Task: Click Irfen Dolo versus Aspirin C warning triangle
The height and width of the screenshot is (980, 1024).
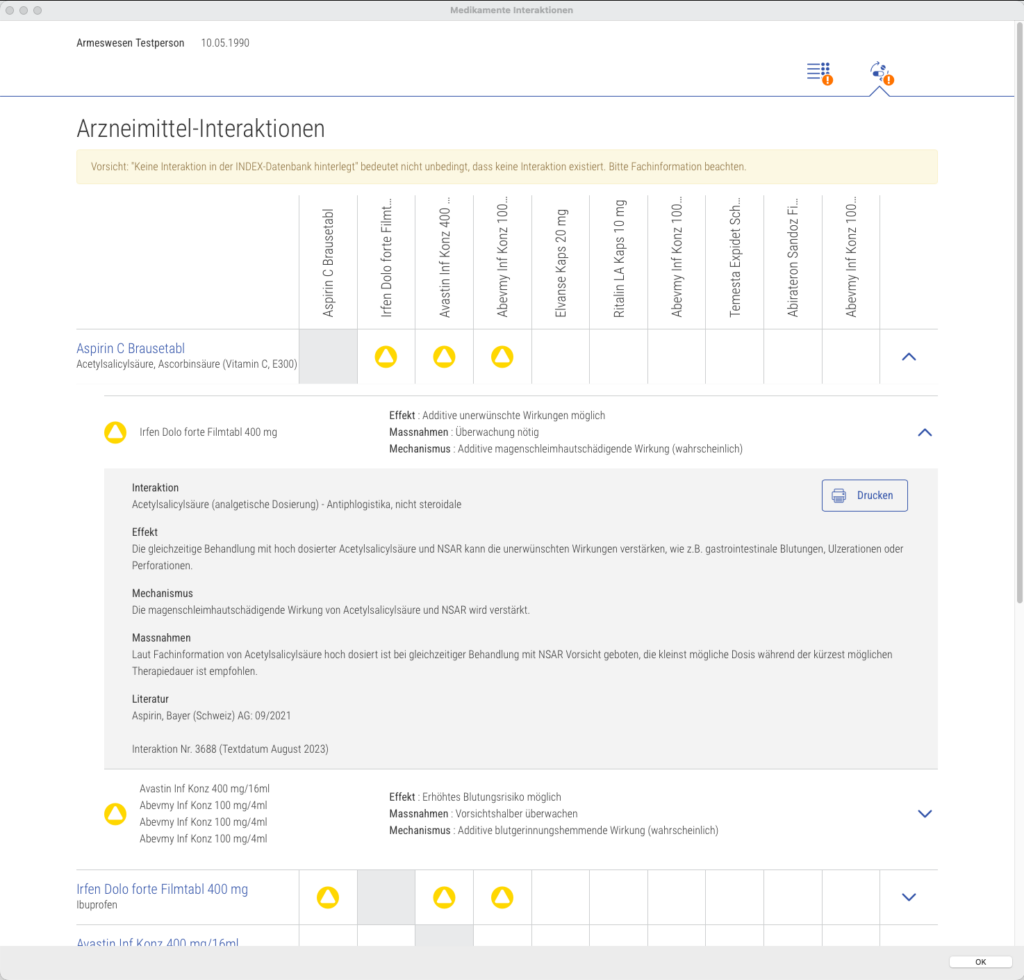Action: point(328,897)
